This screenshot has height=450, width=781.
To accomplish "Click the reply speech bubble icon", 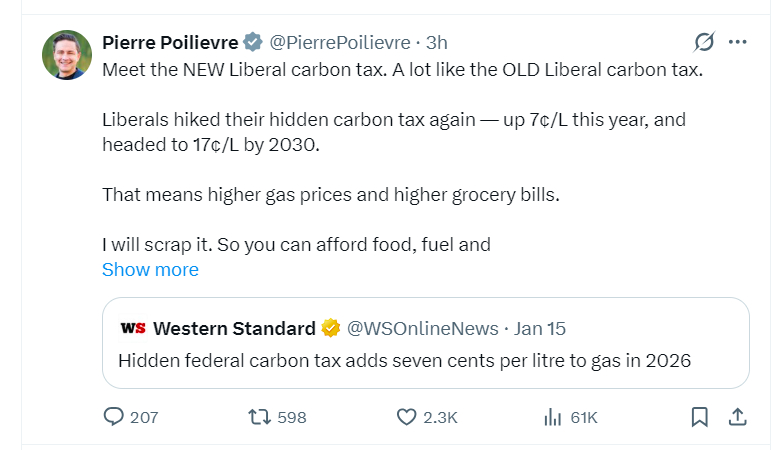I will 115,417.
